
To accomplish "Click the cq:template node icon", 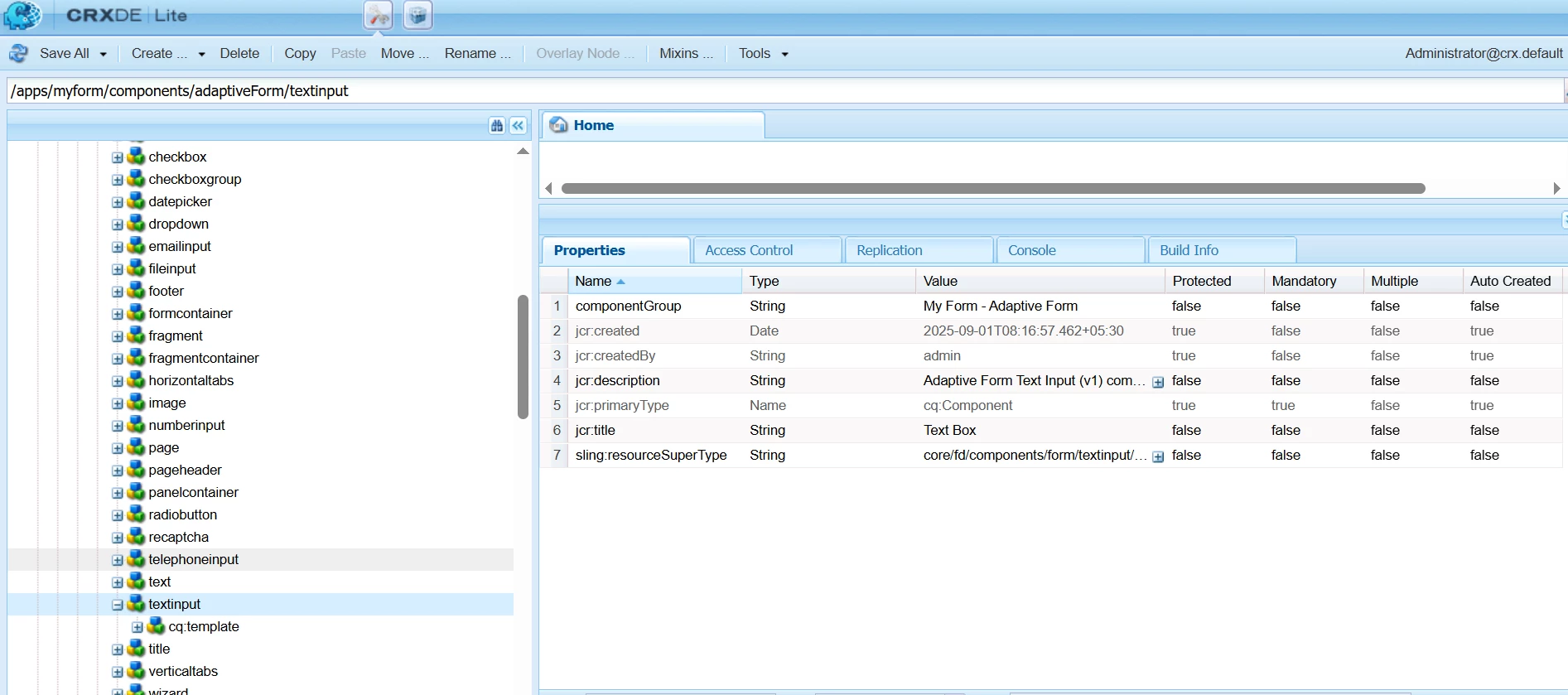I will [156, 626].
